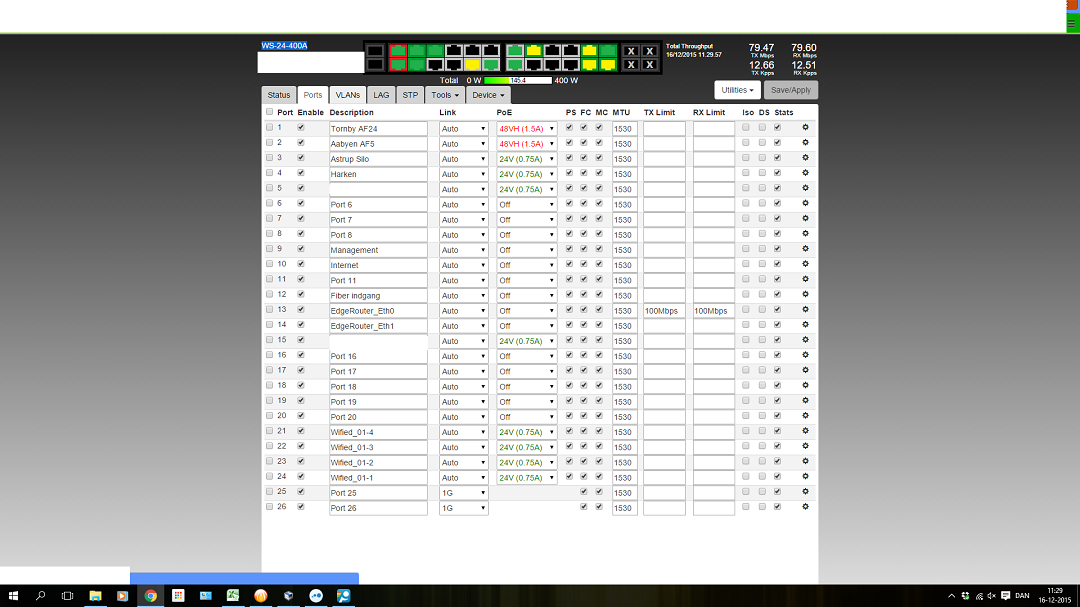Open the Tools dropdown menu
Viewport: 1080px width, 607px height.
pos(445,95)
